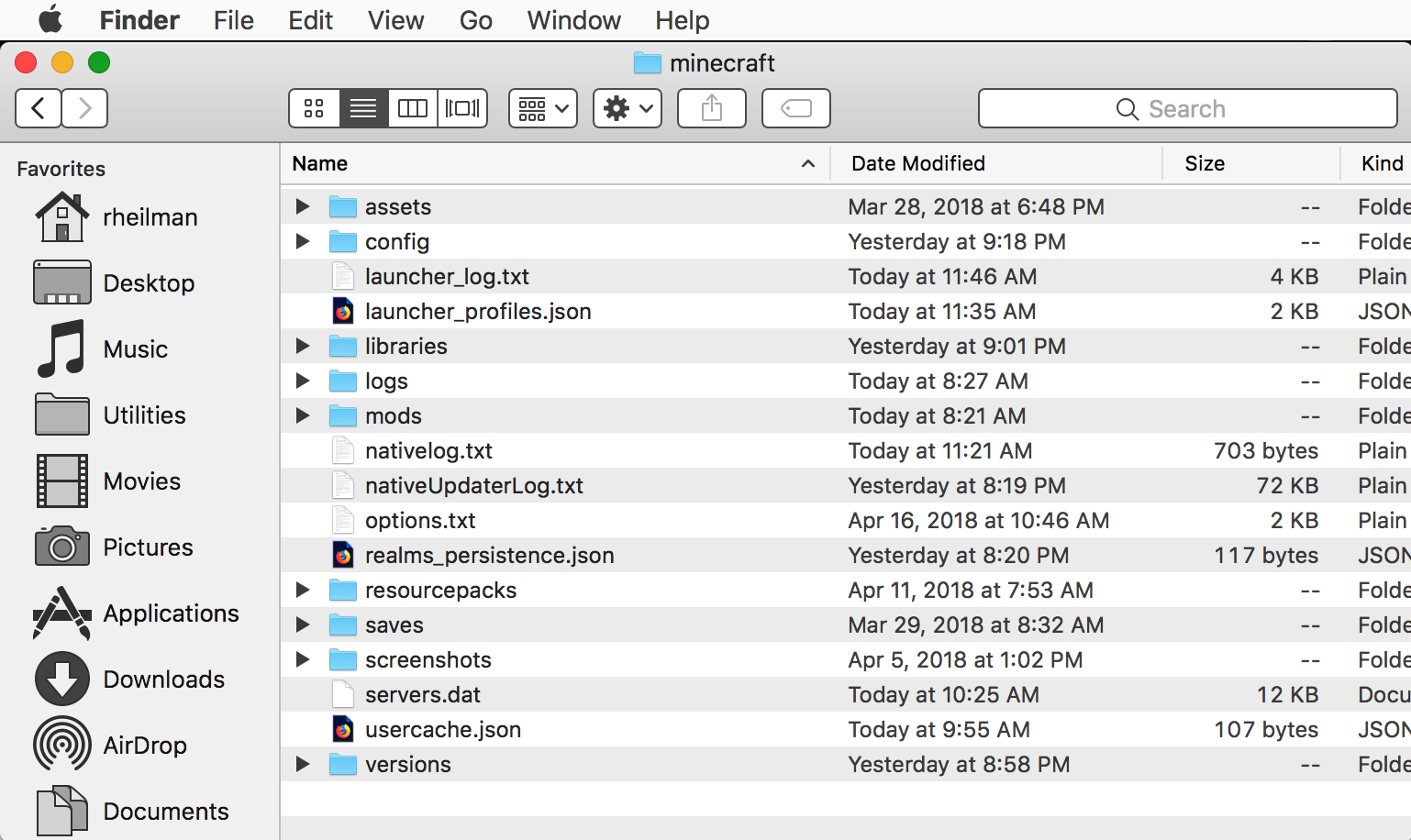Click date 'Apr 16, 2018 at 10:46 AM'
Viewport: 1411px width, 840px height.
979,520
